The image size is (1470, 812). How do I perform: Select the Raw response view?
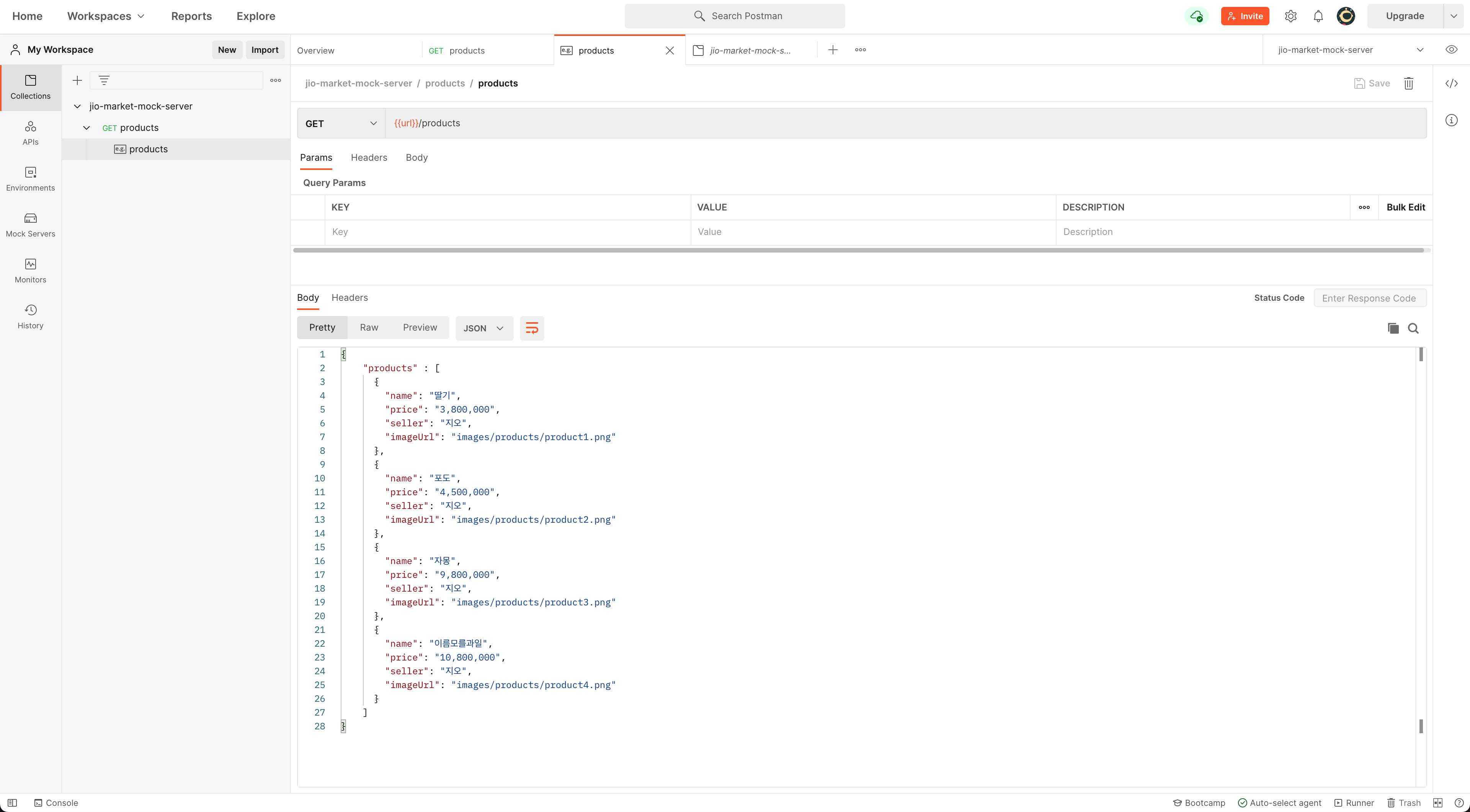pos(369,327)
